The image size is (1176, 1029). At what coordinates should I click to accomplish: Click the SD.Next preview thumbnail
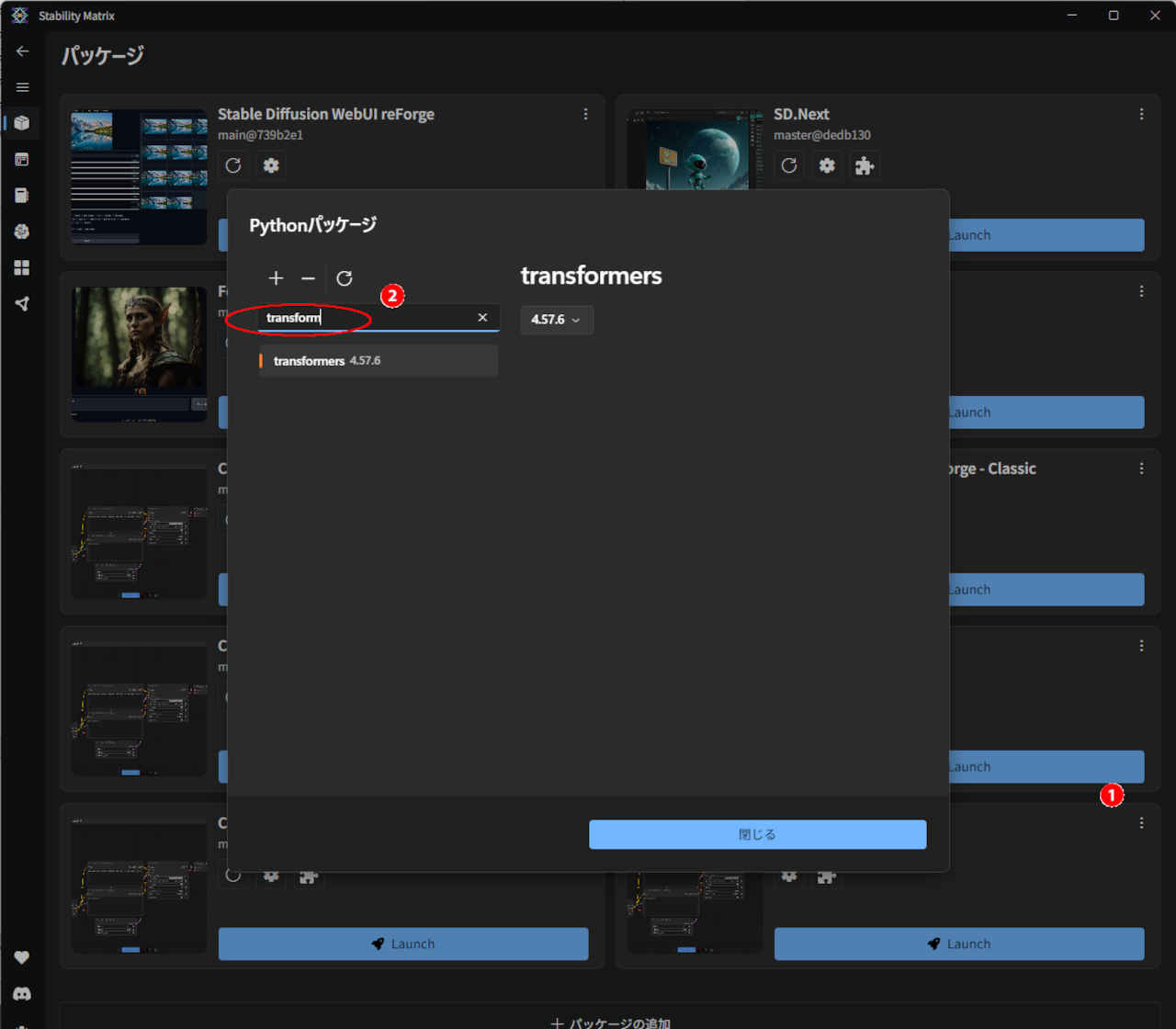[x=695, y=150]
